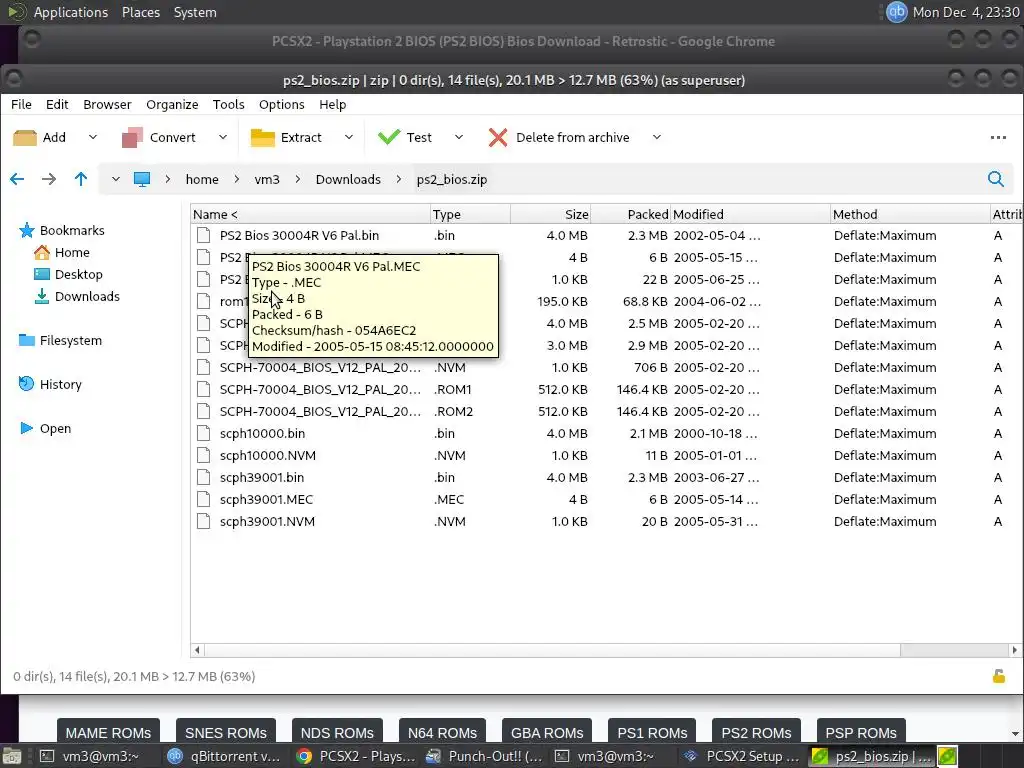Switch to the PCSX2 Setup taskbar window
This screenshot has height=768, width=1024.
[x=741, y=756]
